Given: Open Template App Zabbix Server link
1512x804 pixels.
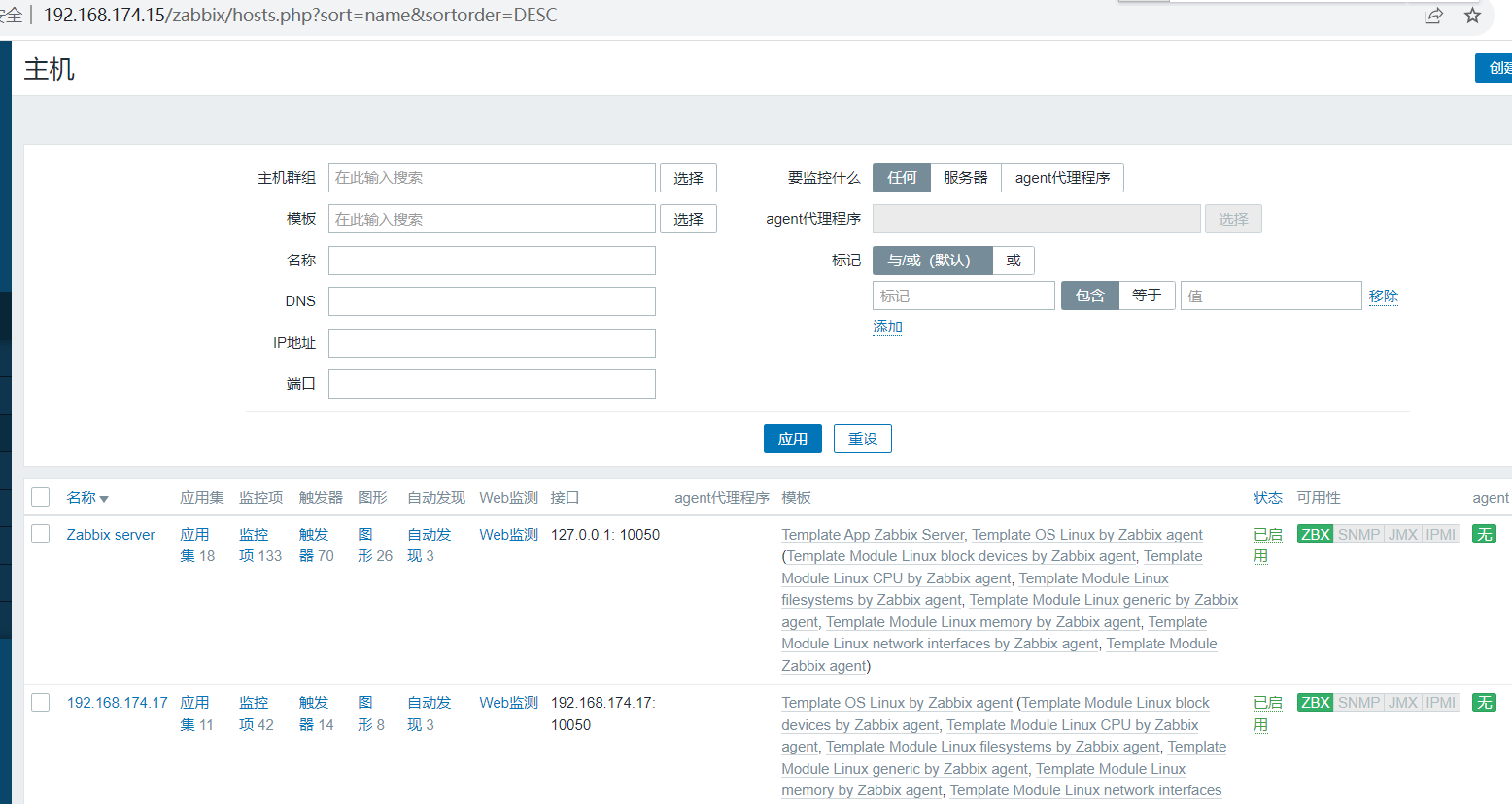Looking at the screenshot, I should (873, 535).
